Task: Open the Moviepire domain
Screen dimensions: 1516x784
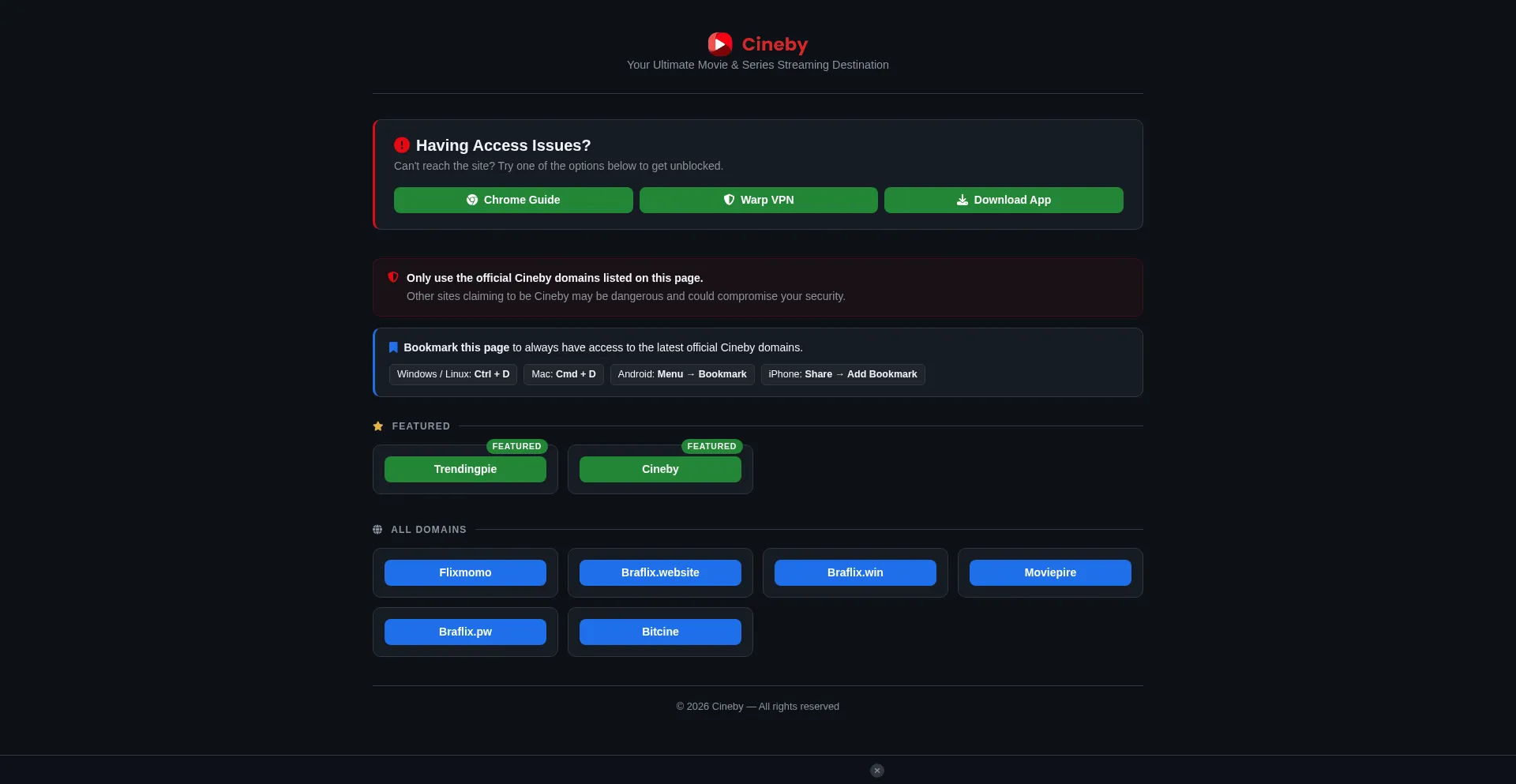Action: tap(1050, 572)
